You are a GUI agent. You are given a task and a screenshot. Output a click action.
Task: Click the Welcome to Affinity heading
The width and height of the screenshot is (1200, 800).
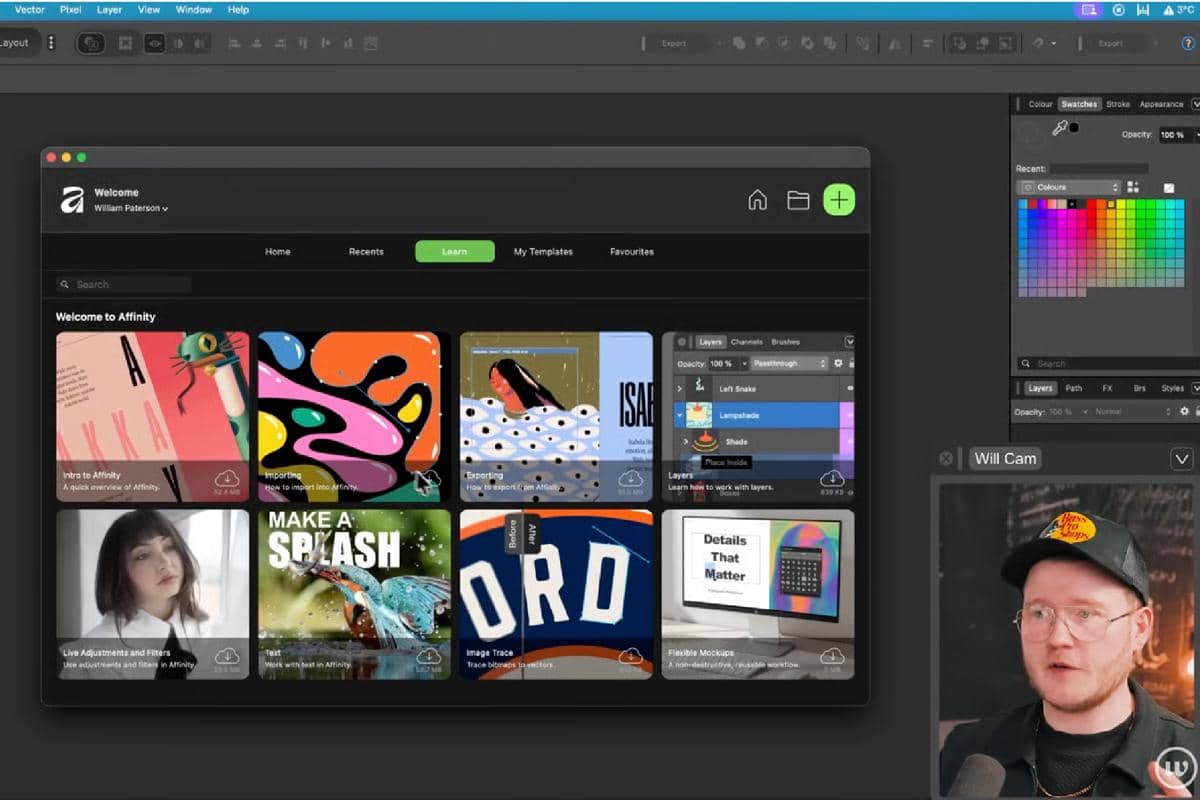coord(105,316)
